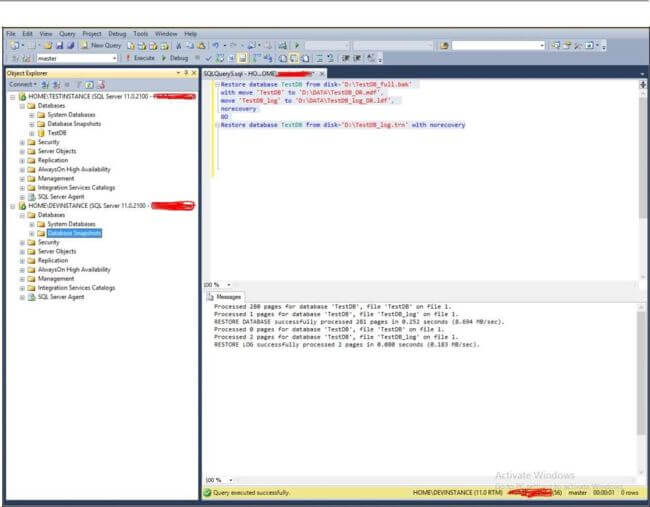Pin or unpin the Object Explorer panel
Image resolution: width=650 pixels, height=507 pixels.
(186, 73)
